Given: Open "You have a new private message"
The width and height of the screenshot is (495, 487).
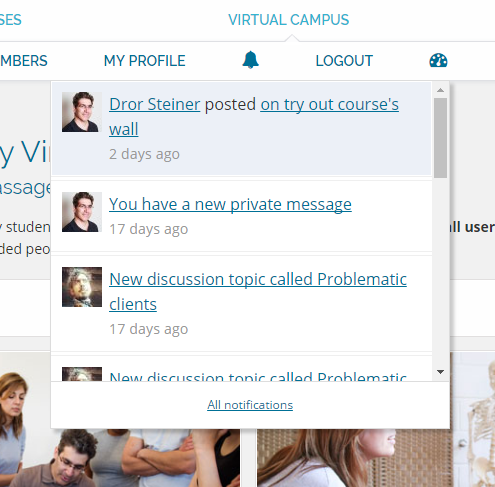Looking at the screenshot, I should 230,204.
